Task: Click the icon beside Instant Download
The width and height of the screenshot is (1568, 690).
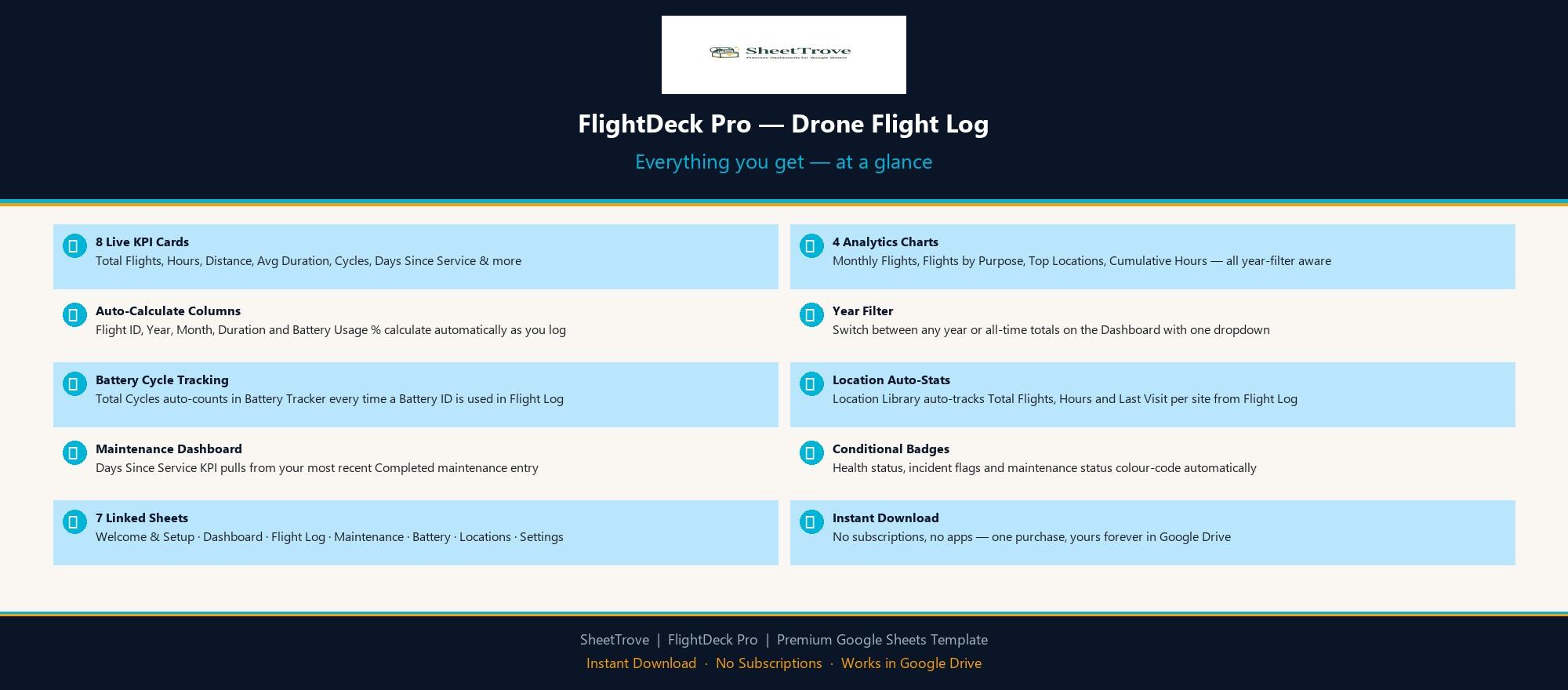Action: coord(811,521)
